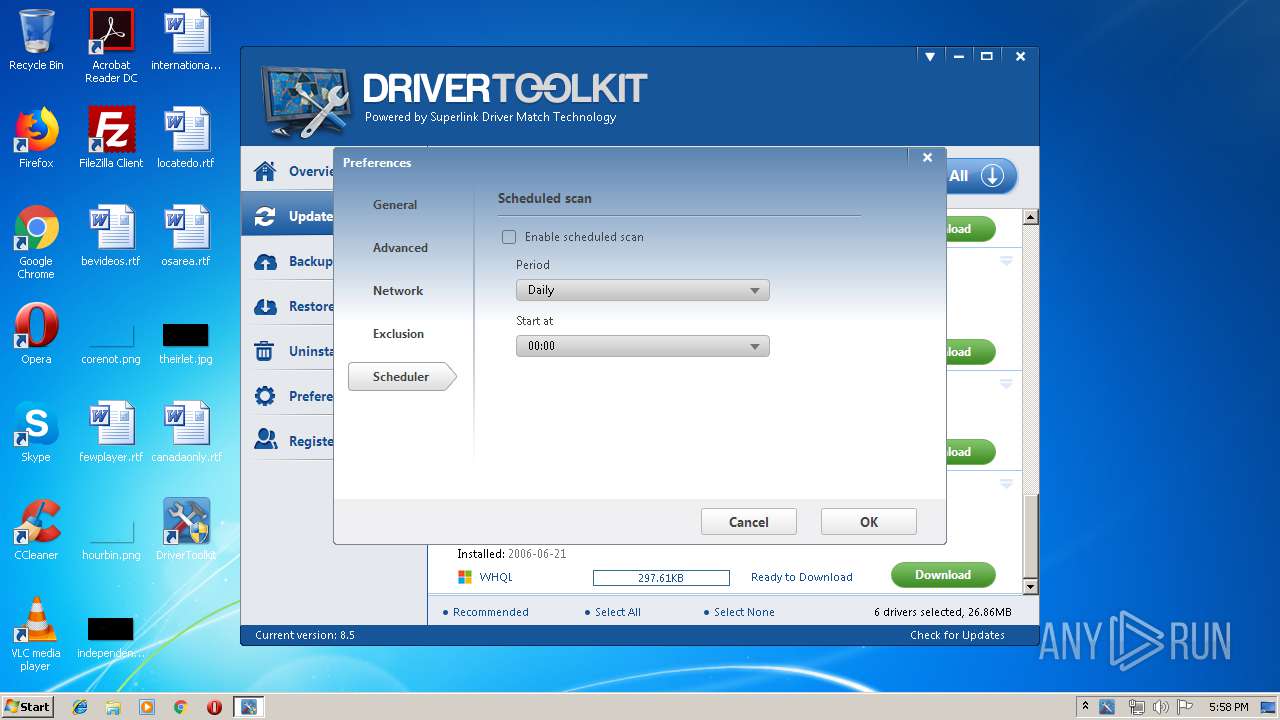The width and height of the screenshot is (1280, 720).
Task: Select the theirlet.jpg desktop file
Action: tap(186, 342)
